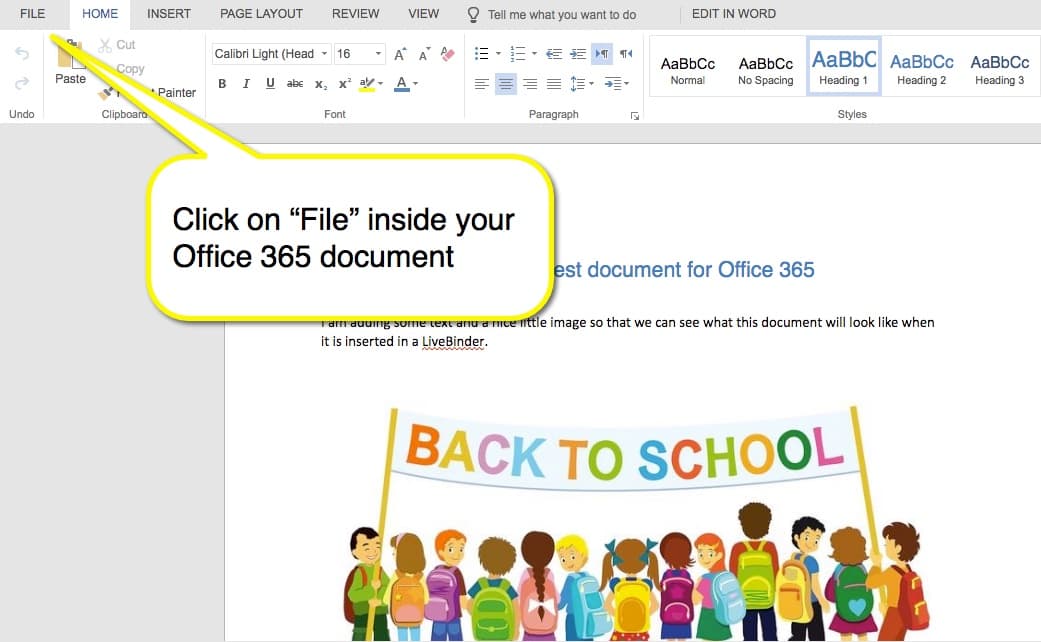
Task: Apply the Heading 3 style
Action: [x=1000, y=70]
